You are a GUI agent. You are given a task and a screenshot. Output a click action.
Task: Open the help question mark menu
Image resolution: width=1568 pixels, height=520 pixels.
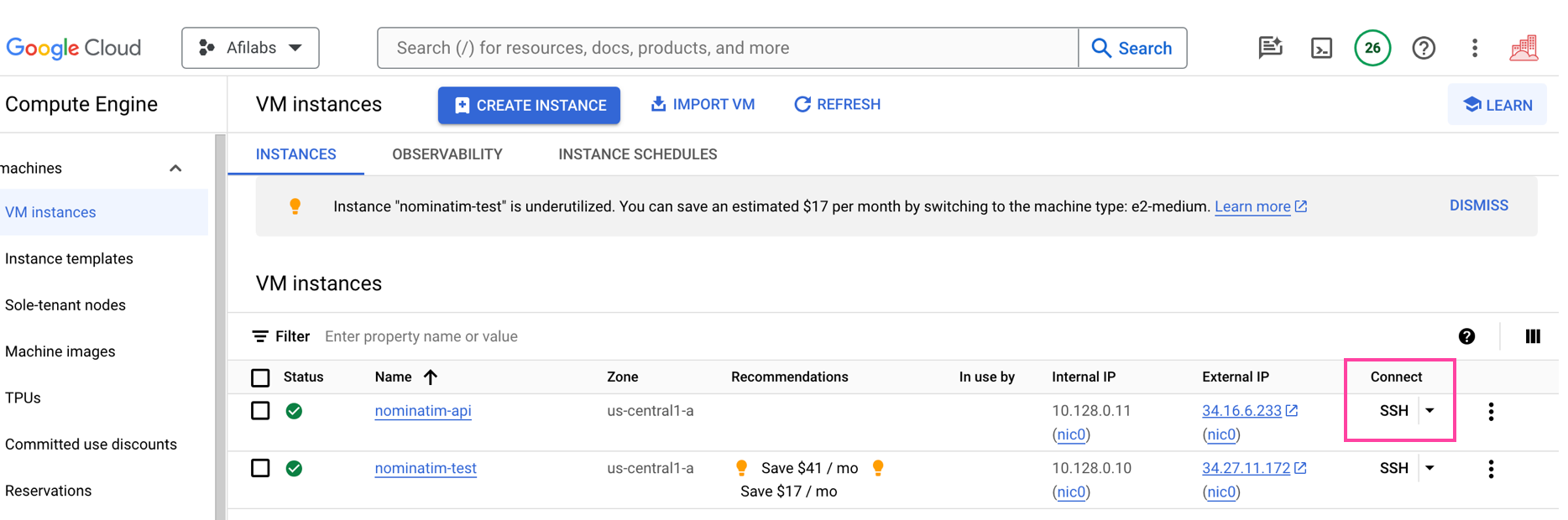click(x=1424, y=49)
